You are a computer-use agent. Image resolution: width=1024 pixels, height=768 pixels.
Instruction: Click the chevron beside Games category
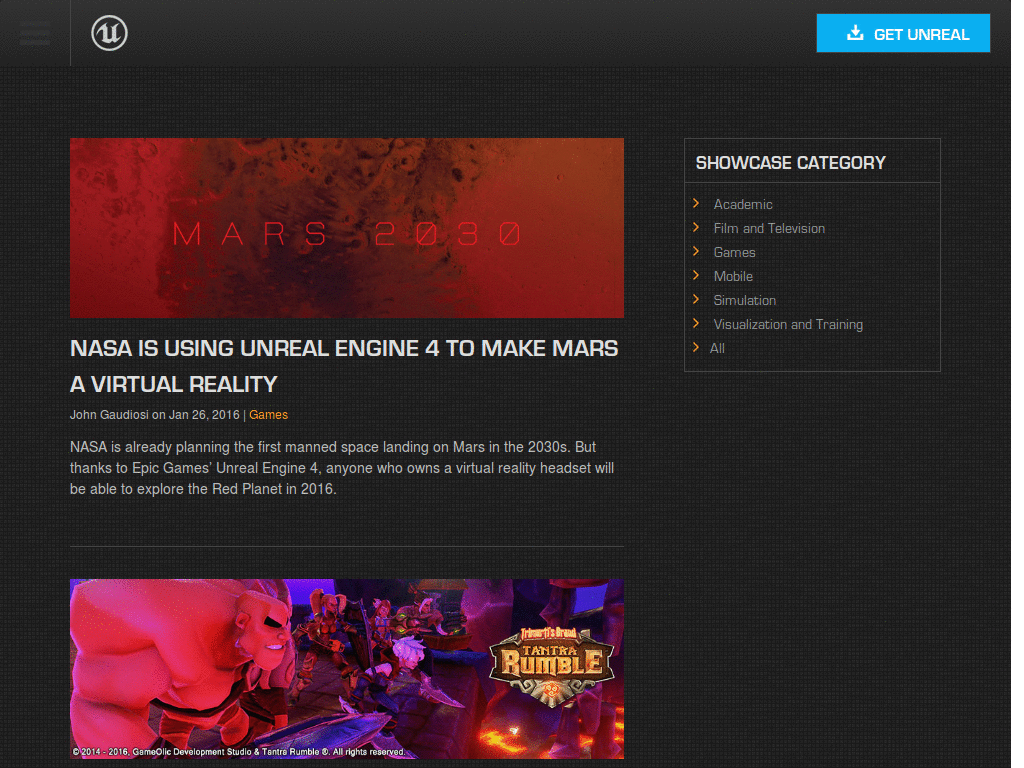[696, 251]
